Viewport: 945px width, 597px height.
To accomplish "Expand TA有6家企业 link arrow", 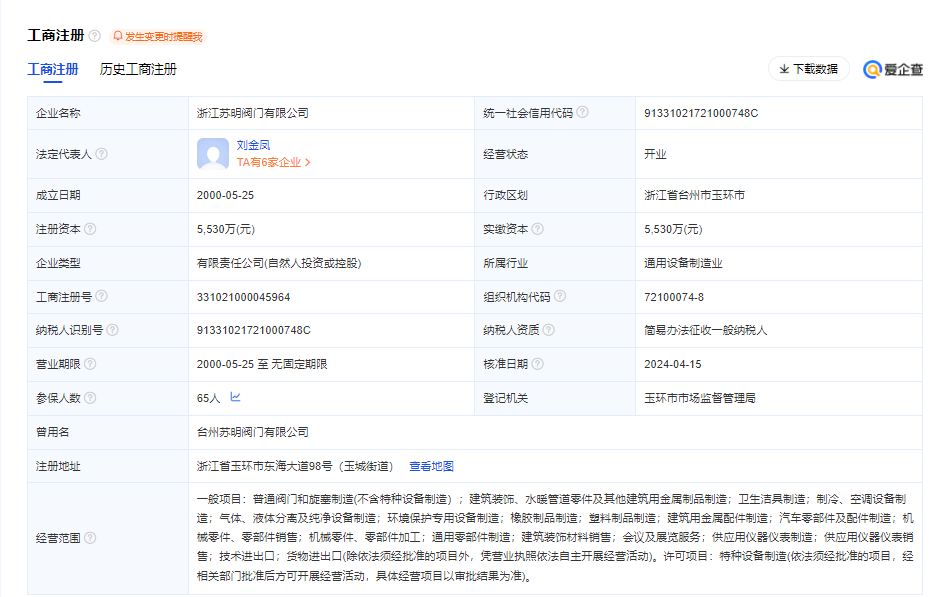I will pyautogui.click(x=308, y=162).
